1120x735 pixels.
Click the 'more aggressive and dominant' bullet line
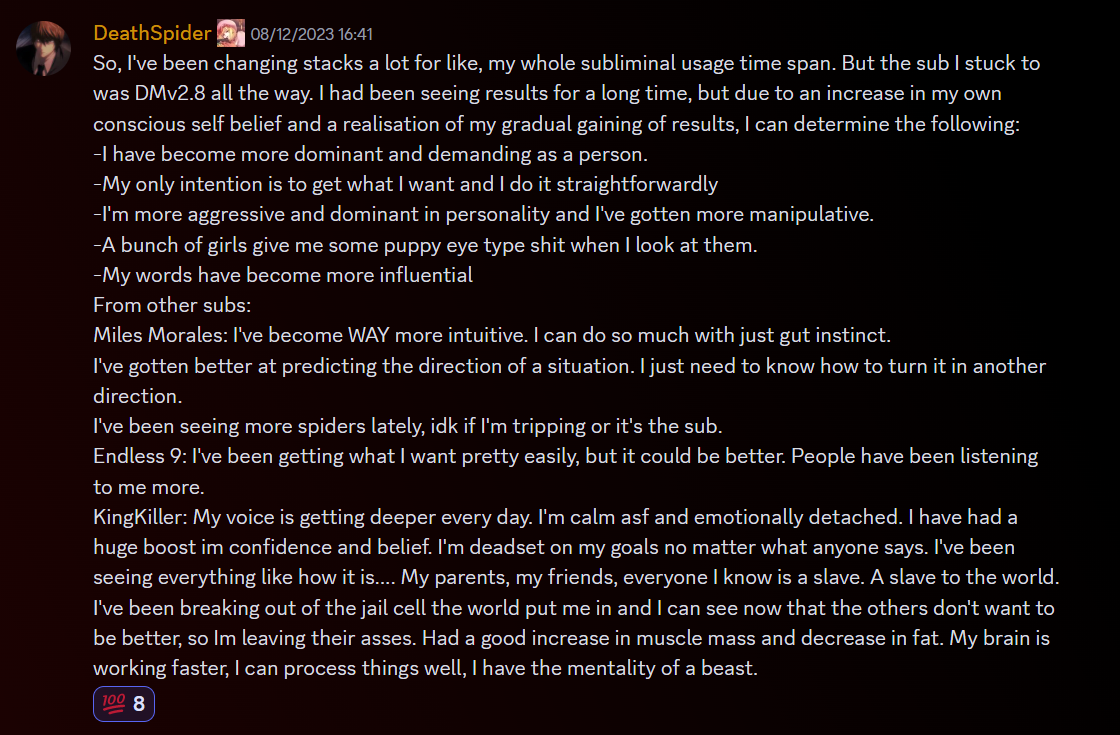click(483, 214)
